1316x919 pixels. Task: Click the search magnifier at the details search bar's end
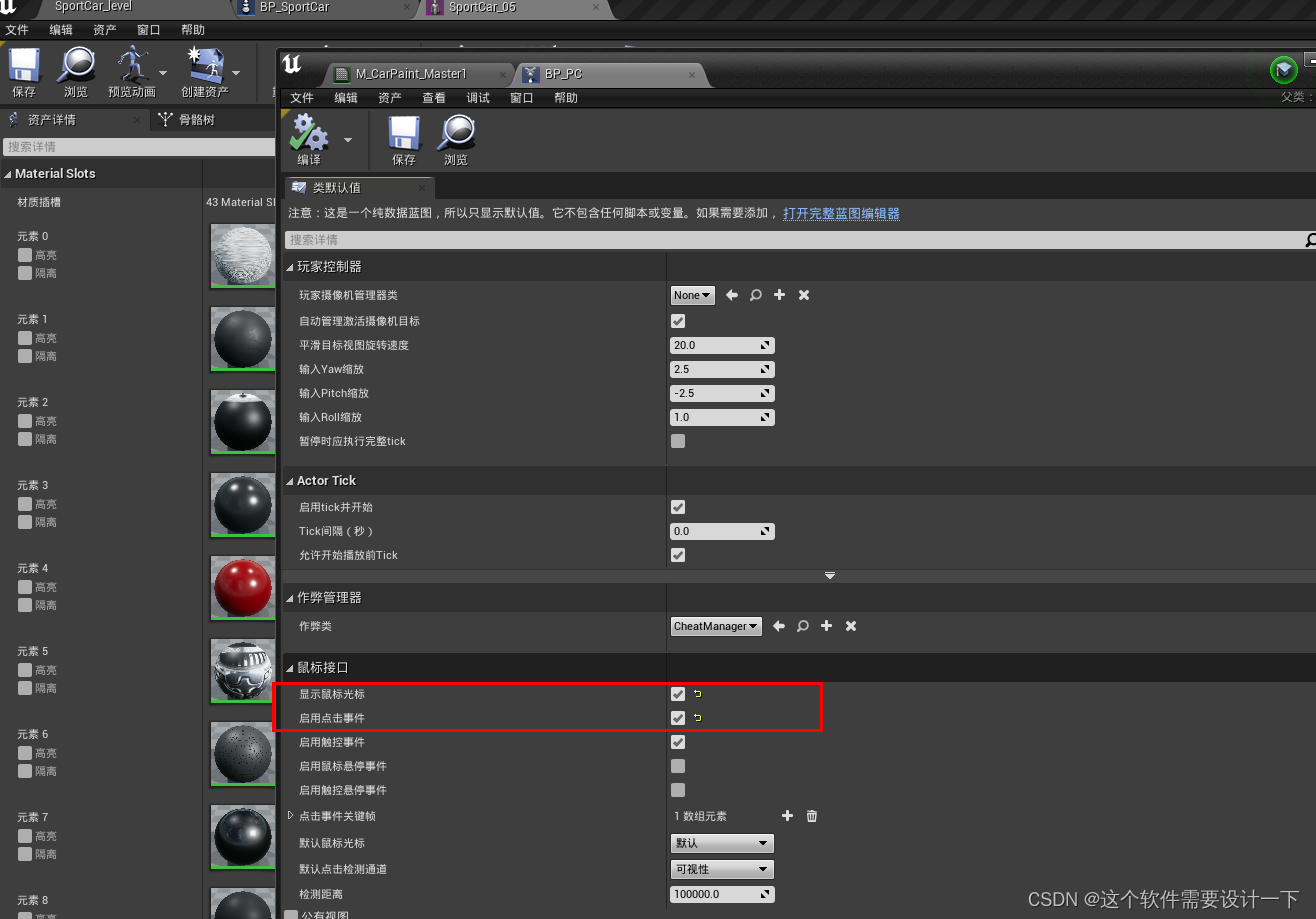point(1310,240)
